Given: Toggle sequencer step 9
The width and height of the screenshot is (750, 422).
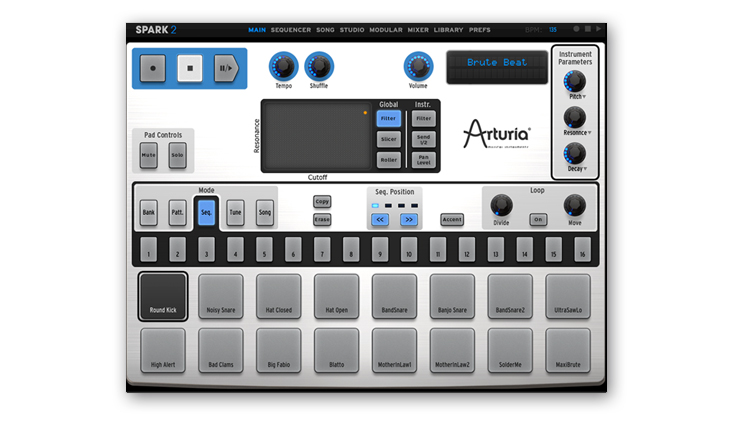Looking at the screenshot, I should tap(380, 249).
